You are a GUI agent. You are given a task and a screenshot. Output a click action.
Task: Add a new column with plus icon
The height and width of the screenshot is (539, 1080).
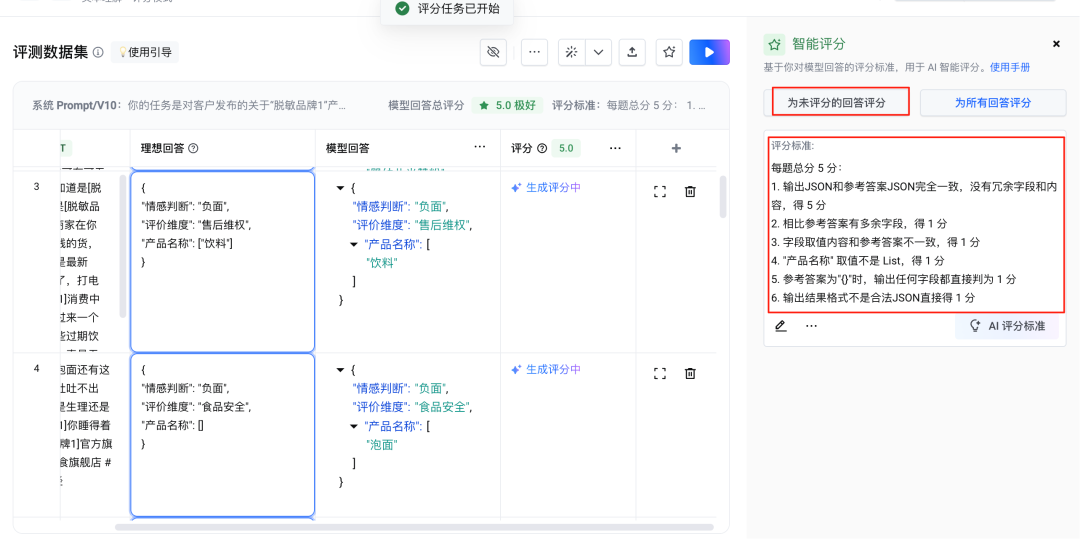676,148
